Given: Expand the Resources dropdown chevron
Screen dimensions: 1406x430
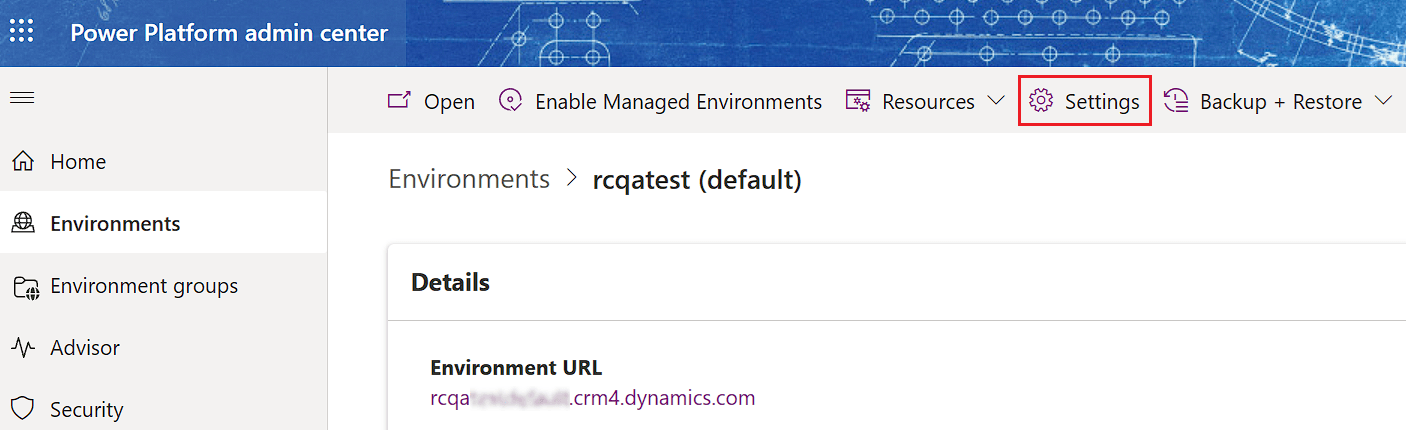Looking at the screenshot, I should tap(995, 101).
